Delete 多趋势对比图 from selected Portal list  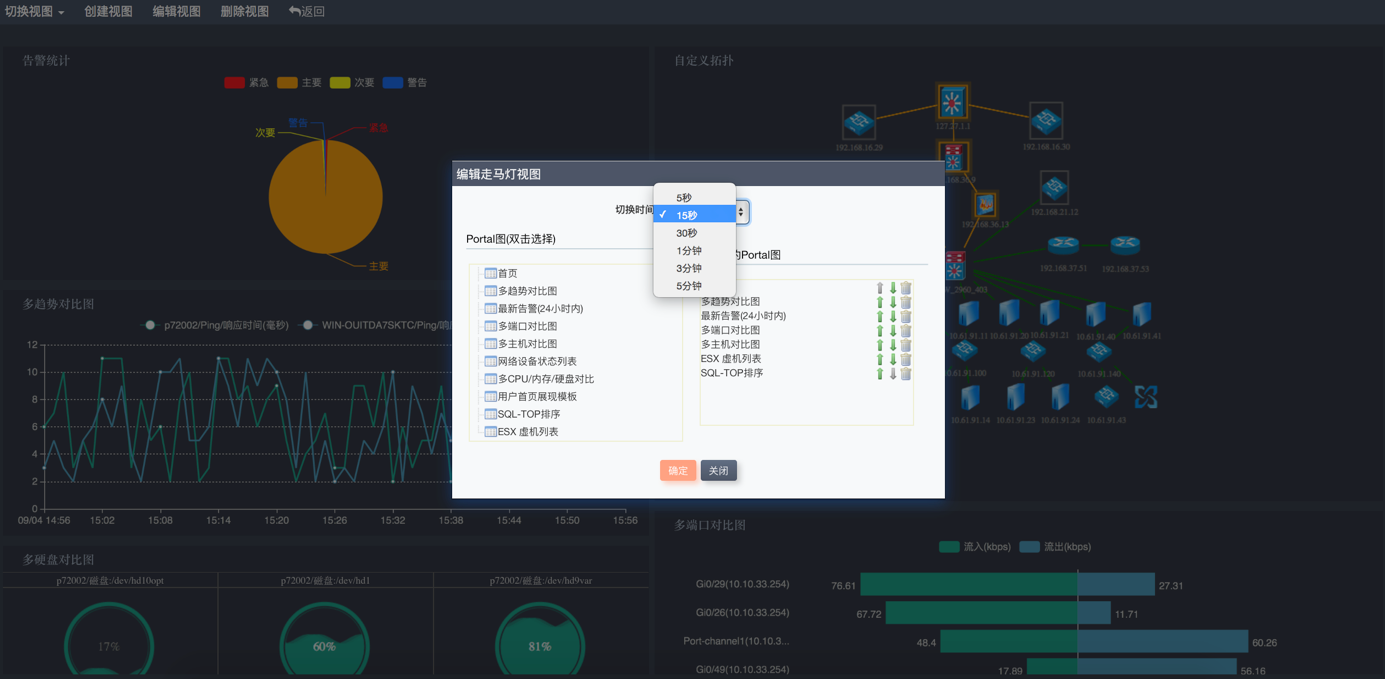pos(906,302)
